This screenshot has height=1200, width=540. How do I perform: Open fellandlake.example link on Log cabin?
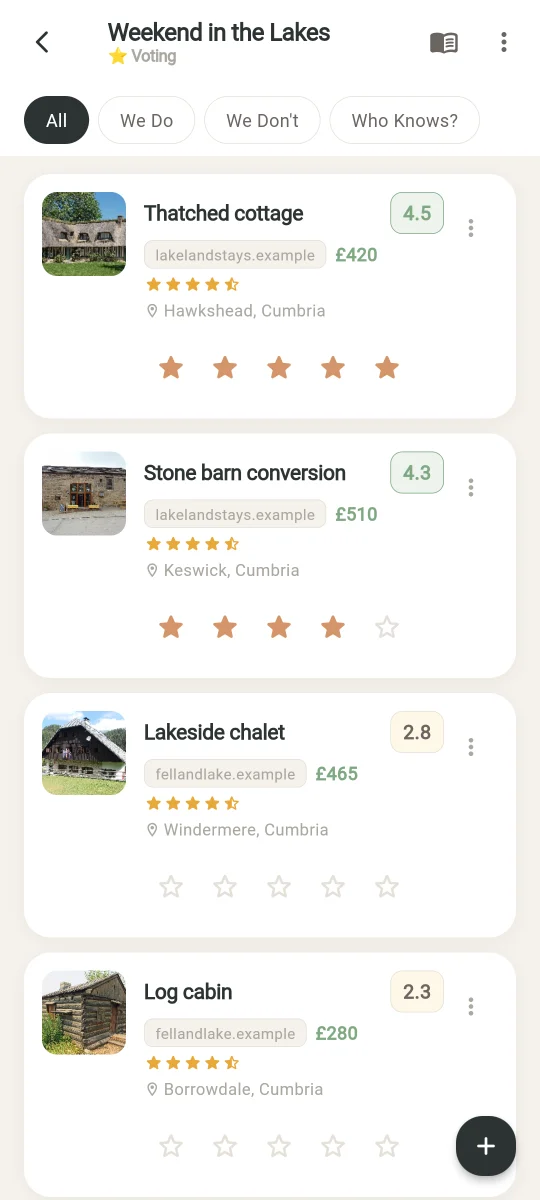225,1033
